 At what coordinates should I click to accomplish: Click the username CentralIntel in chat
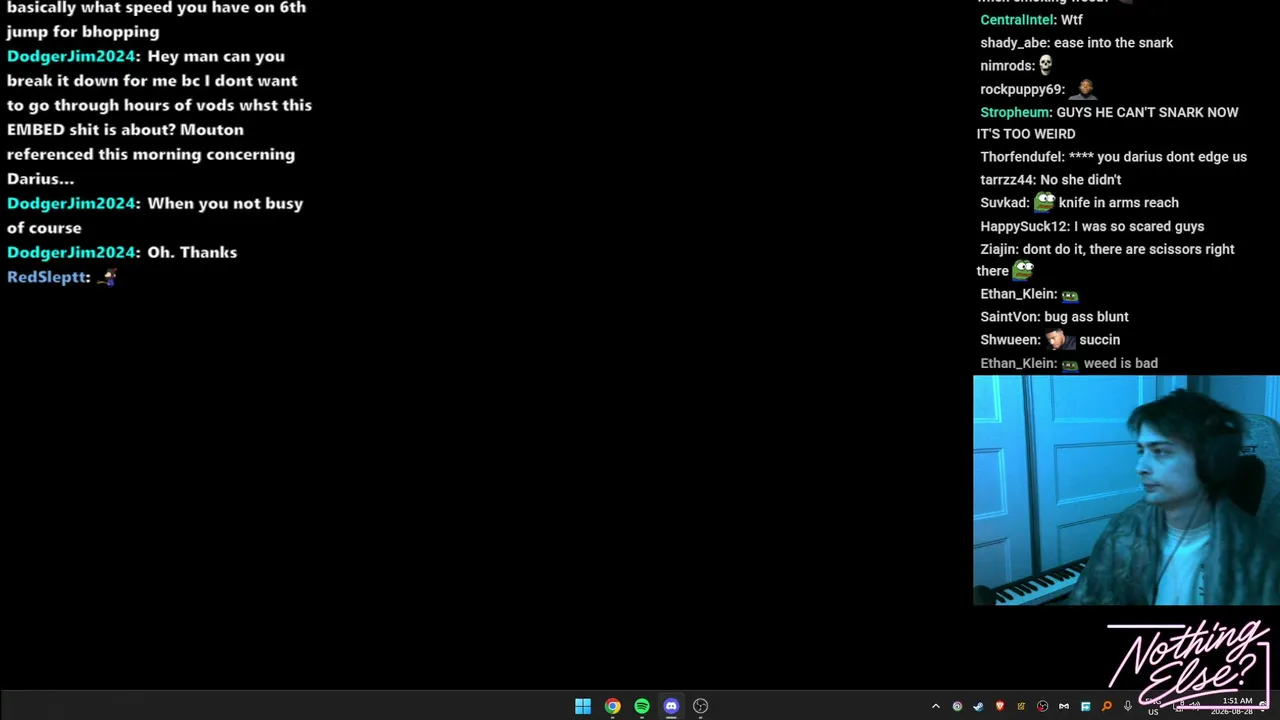click(x=1016, y=20)
